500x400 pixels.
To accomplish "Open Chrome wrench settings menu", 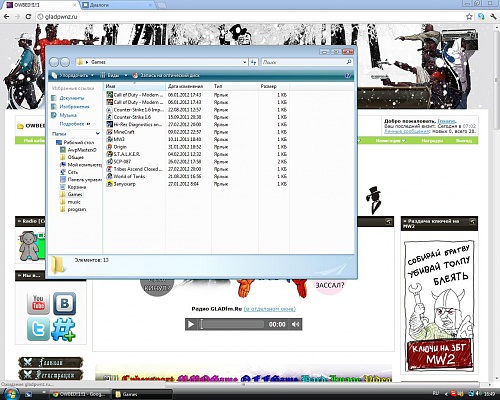I will coord(493,16).
